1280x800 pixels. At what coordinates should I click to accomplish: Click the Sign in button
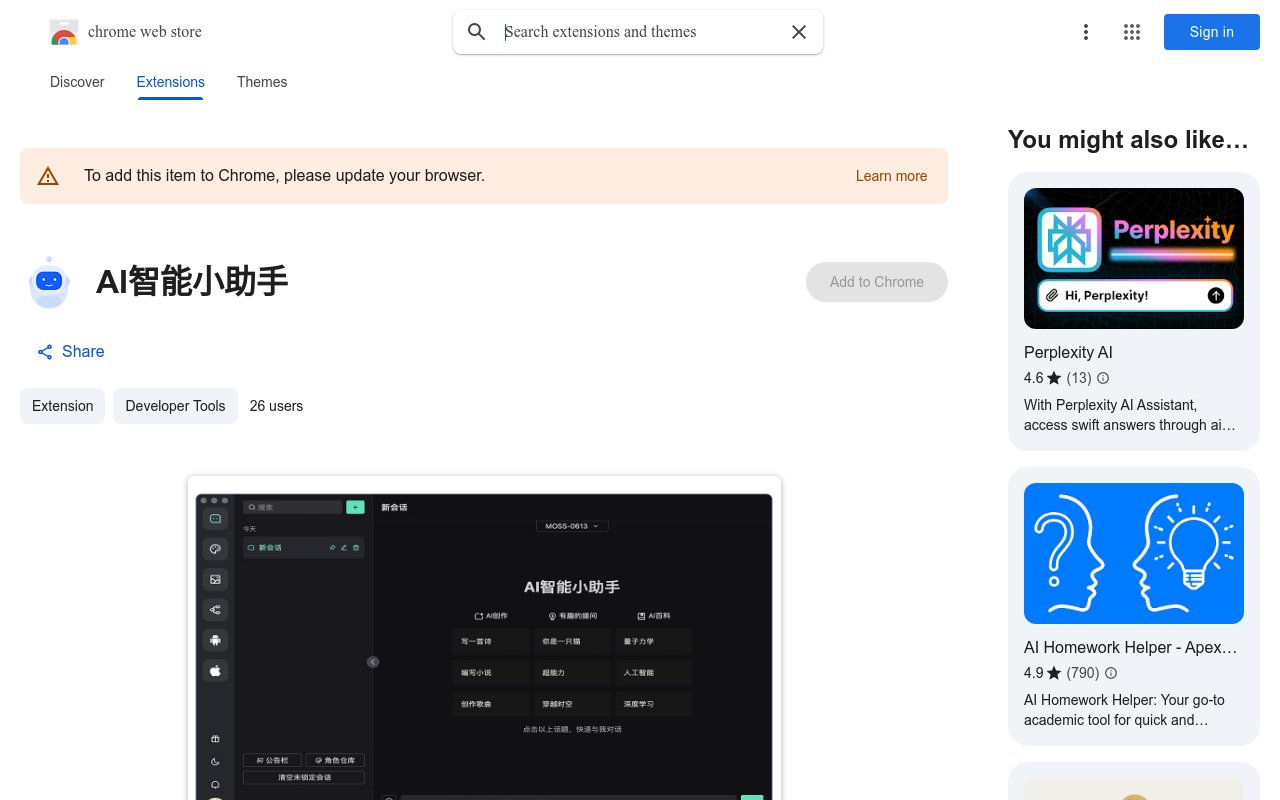(x=1212, y=32)
